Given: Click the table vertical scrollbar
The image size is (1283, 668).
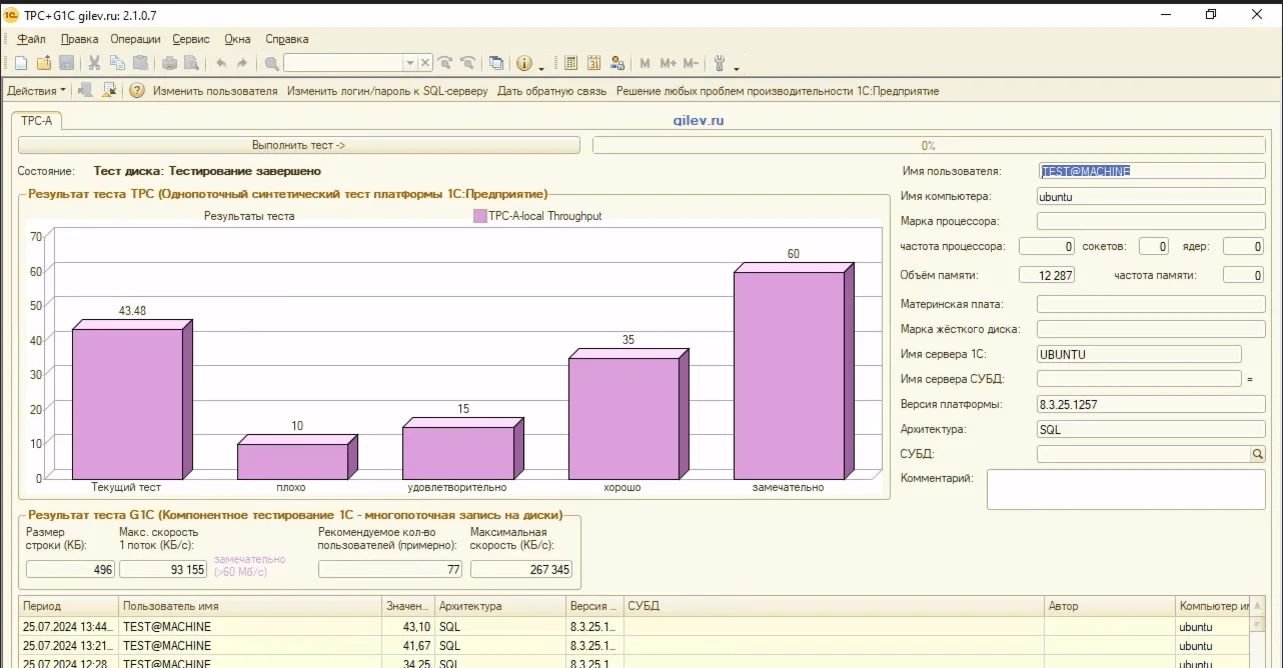Looking at the screenshot, I should [x=1258, y=633].
